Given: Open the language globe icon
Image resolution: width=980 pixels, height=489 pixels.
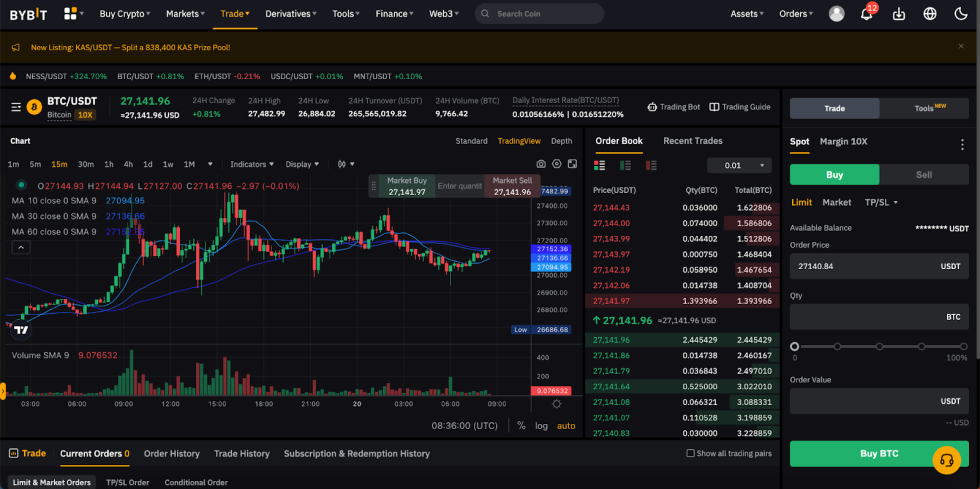Looking at the screenshot, I should click(930, 14).
